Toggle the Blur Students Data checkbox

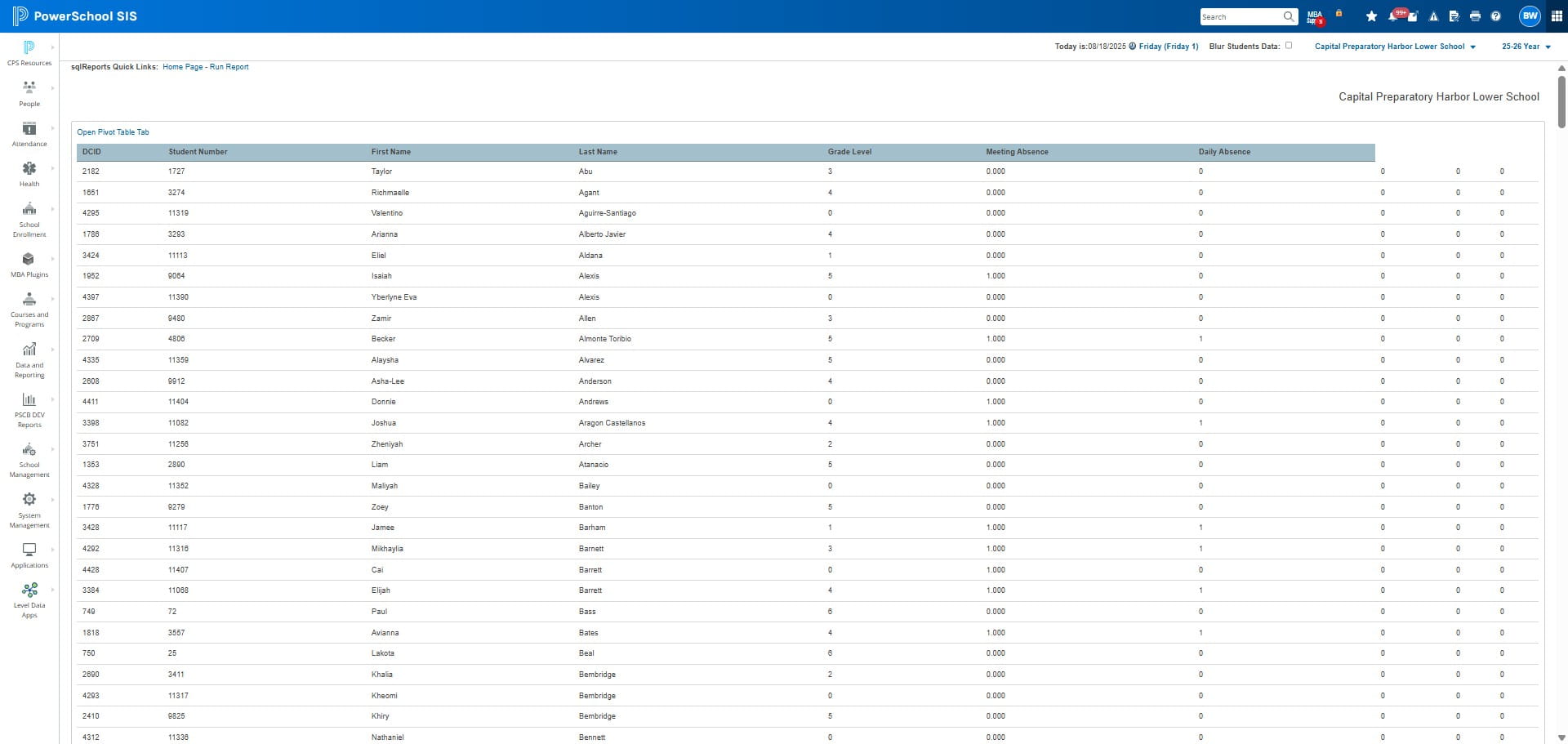coord(1289,46)
